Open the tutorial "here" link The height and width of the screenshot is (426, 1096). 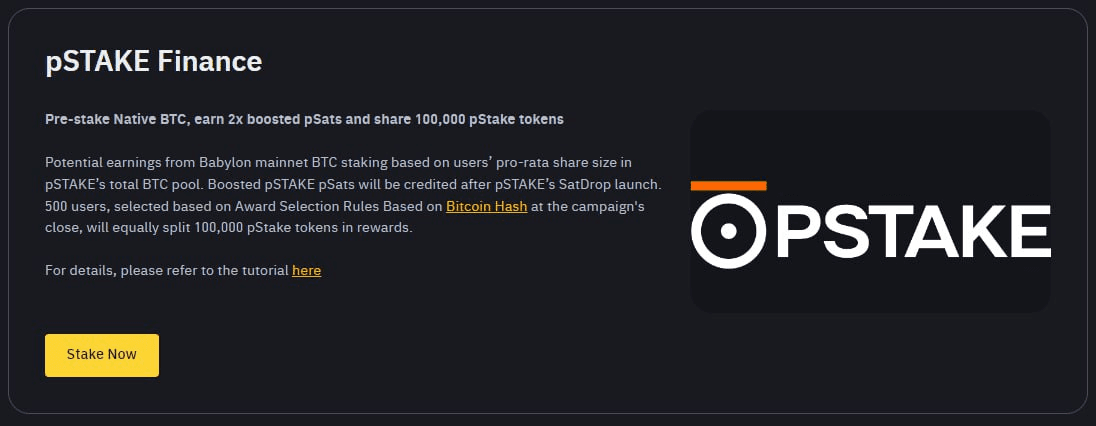(306, 270)
